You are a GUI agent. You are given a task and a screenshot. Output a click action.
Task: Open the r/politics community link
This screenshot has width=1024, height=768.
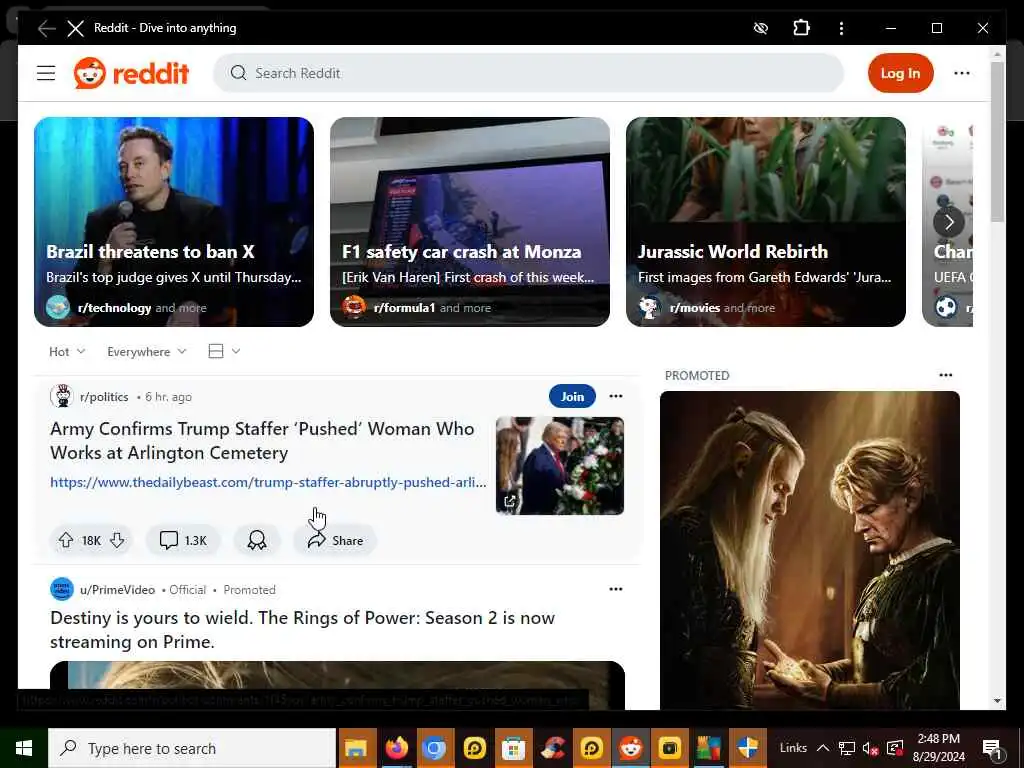[104, 396]
